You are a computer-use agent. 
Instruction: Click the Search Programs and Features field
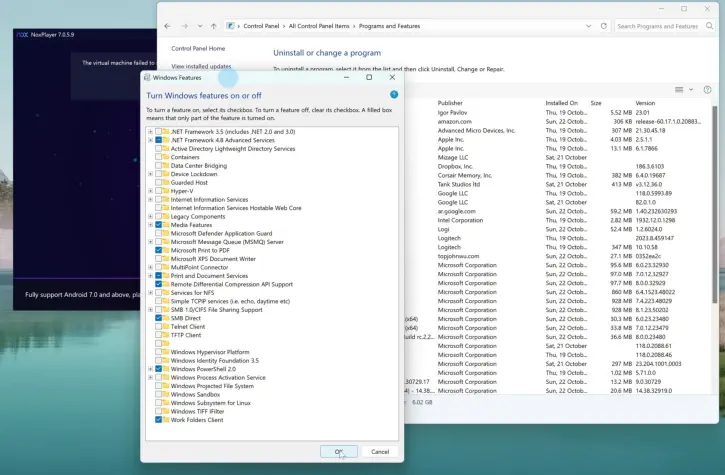tap(655, 26)
